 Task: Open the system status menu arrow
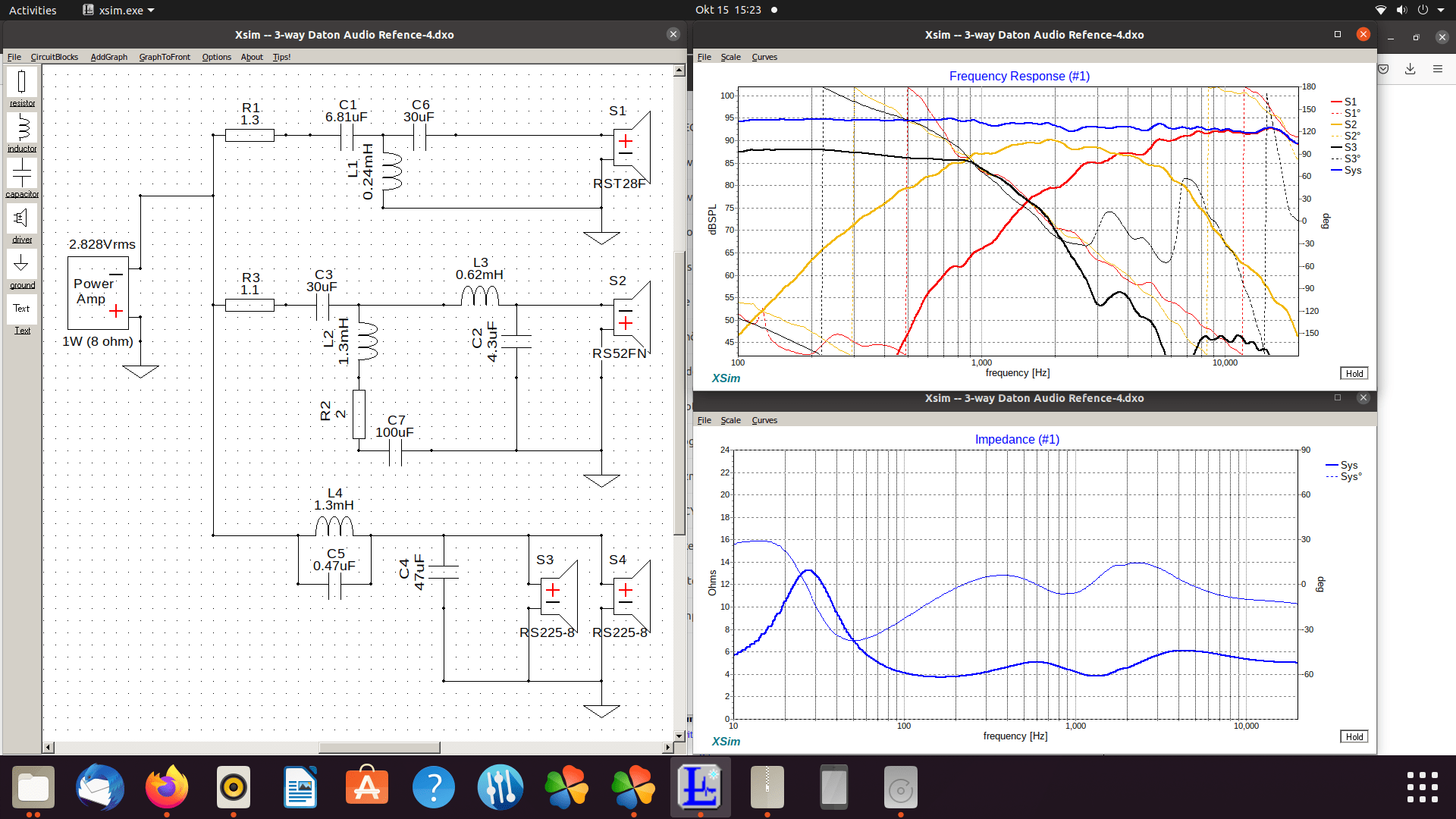[x=1441, y=10]
